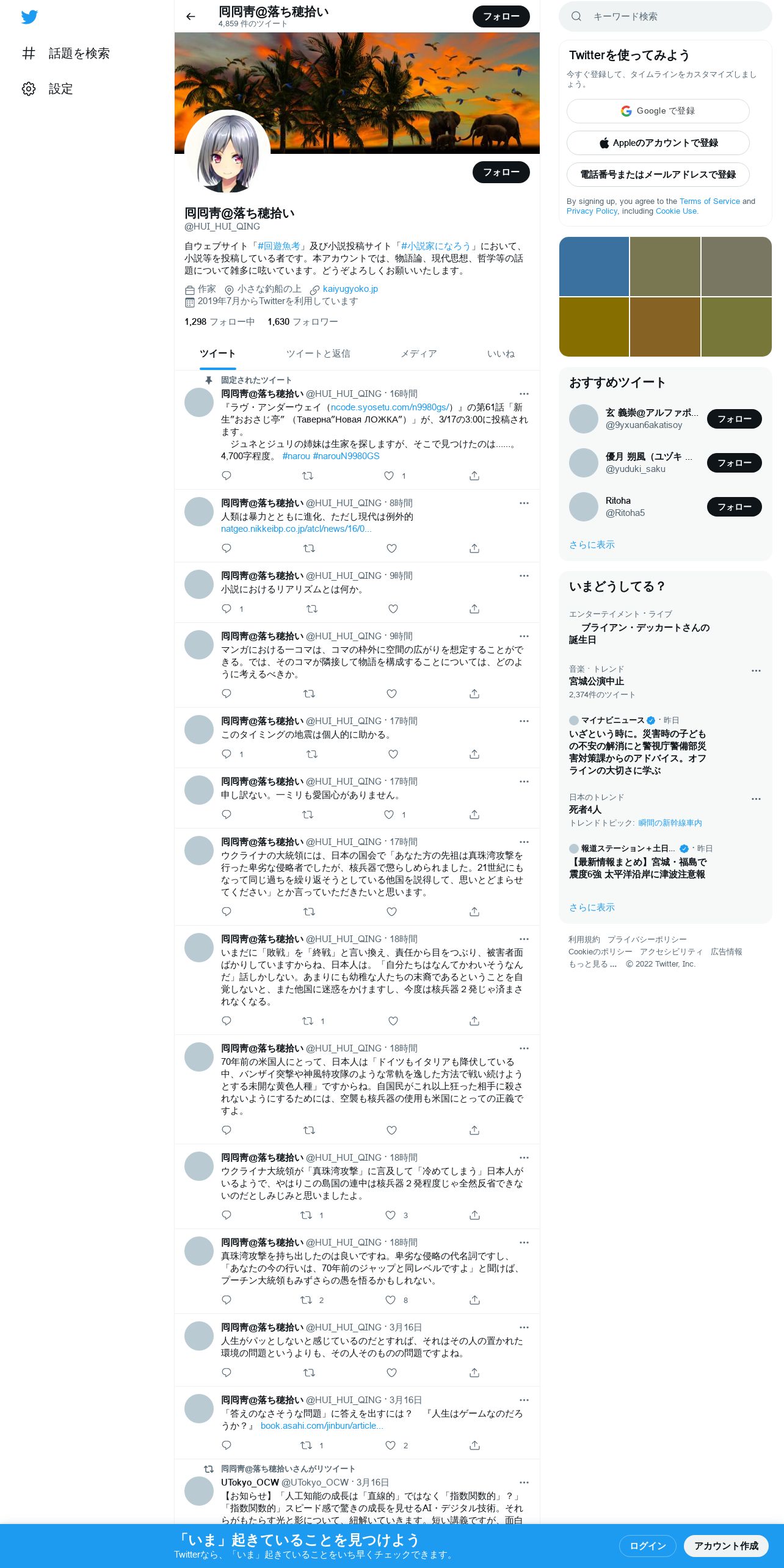This screenshot has height=1568, width=784.
Task: Follow 玄 義崇@アルファポ... account
Action: tap(735, 419)
